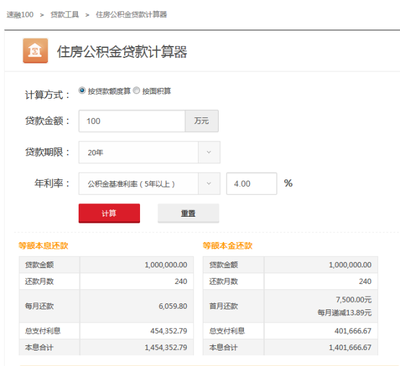Screen dimensions: 400x366
Task: Click the red 计算 button
Action: [109, 213]
